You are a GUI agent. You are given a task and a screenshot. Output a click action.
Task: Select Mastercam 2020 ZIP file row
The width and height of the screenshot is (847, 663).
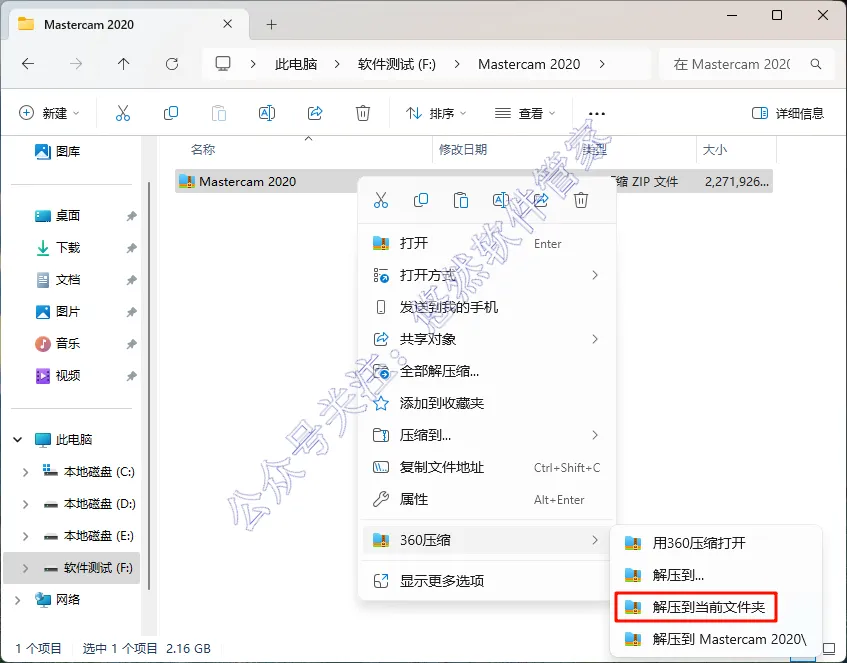(x=474, y=182)
